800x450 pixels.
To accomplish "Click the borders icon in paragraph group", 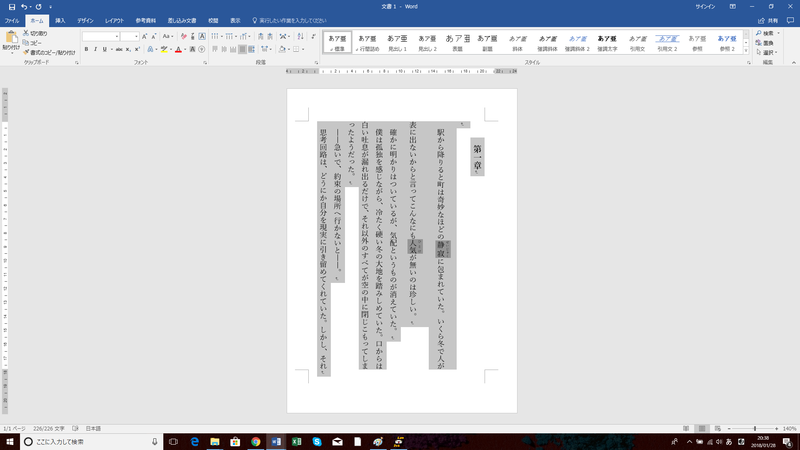I will [296, 49].
